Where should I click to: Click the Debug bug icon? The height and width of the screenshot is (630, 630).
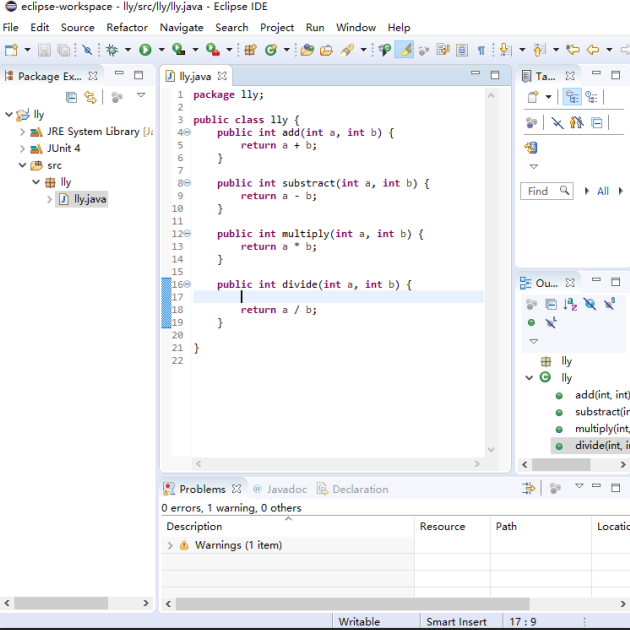click(112, 50)
